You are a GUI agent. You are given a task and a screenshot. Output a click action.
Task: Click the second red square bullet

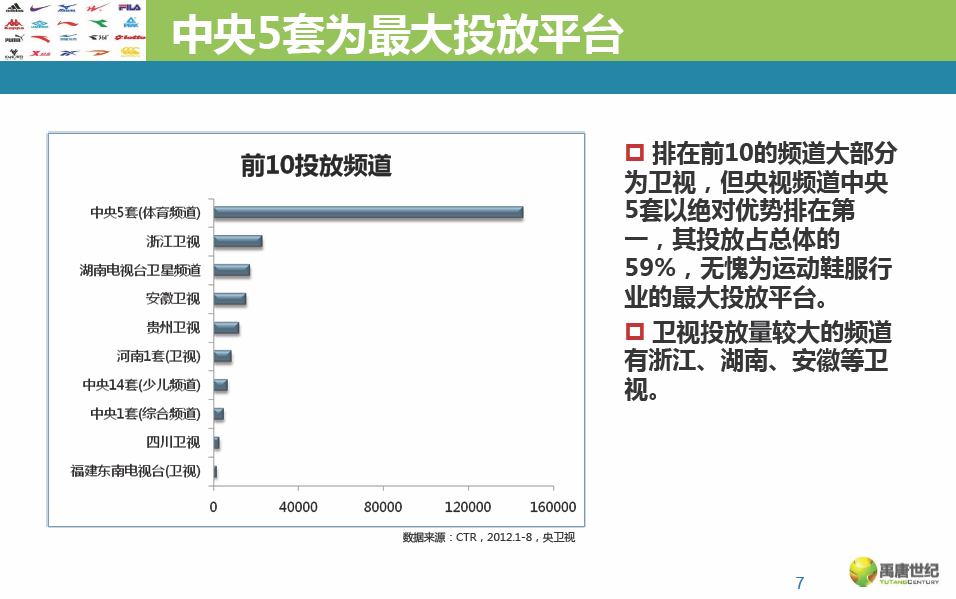(633, 332)
